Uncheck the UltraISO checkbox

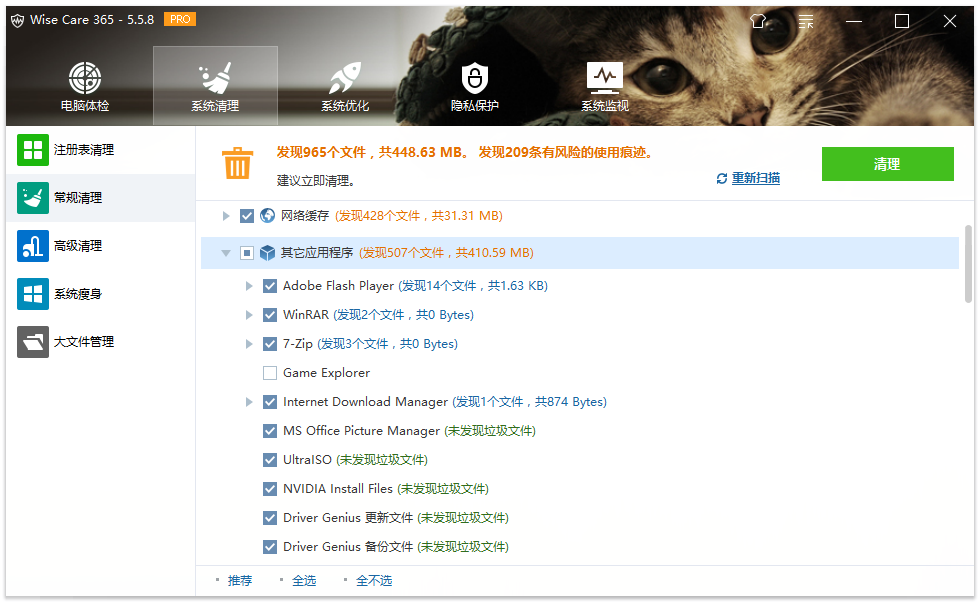pyautogui.click(x=270, y=460)
